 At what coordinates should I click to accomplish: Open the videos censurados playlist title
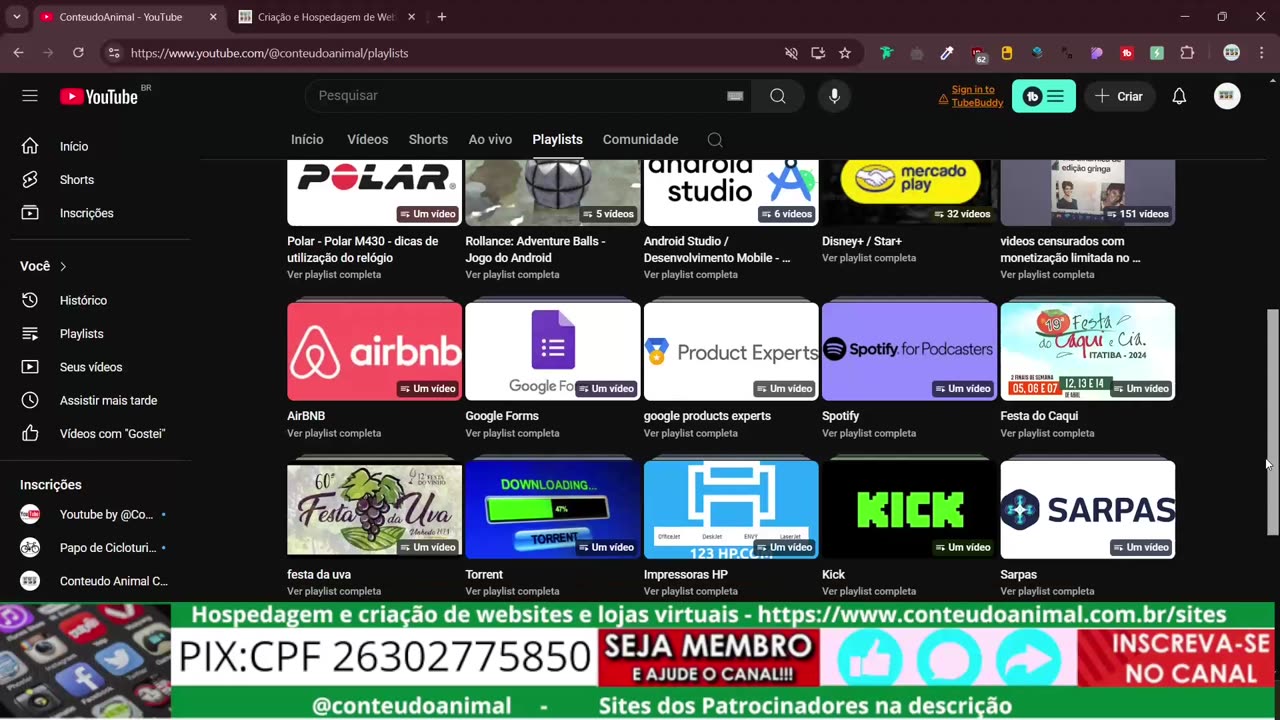[x=1070, y=249]
